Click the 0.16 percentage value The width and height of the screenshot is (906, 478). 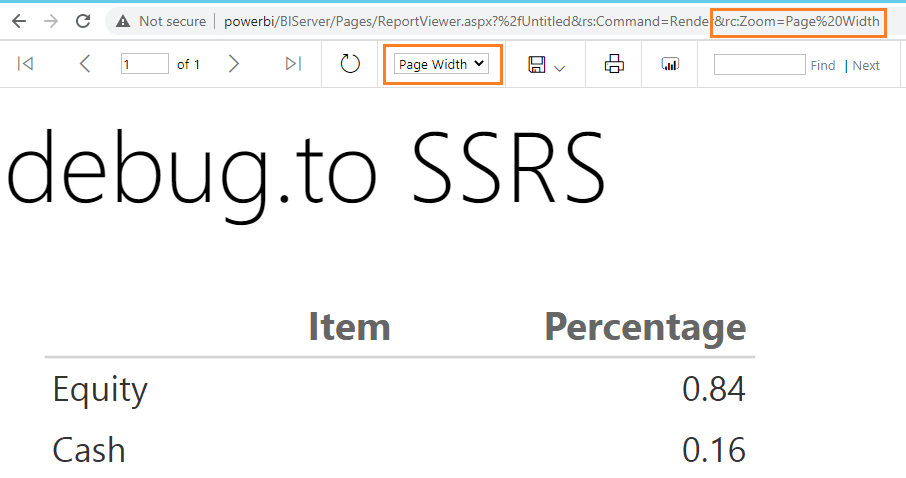coord(714,450)
